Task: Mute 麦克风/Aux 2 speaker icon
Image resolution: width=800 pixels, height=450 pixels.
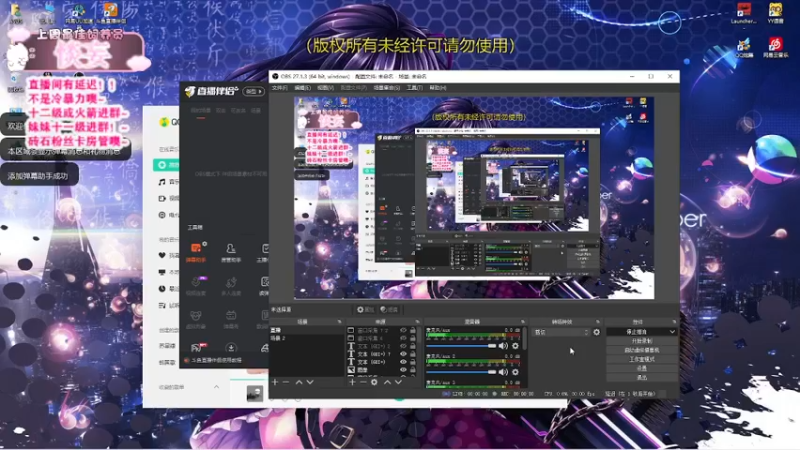Action: click(504, 372)
